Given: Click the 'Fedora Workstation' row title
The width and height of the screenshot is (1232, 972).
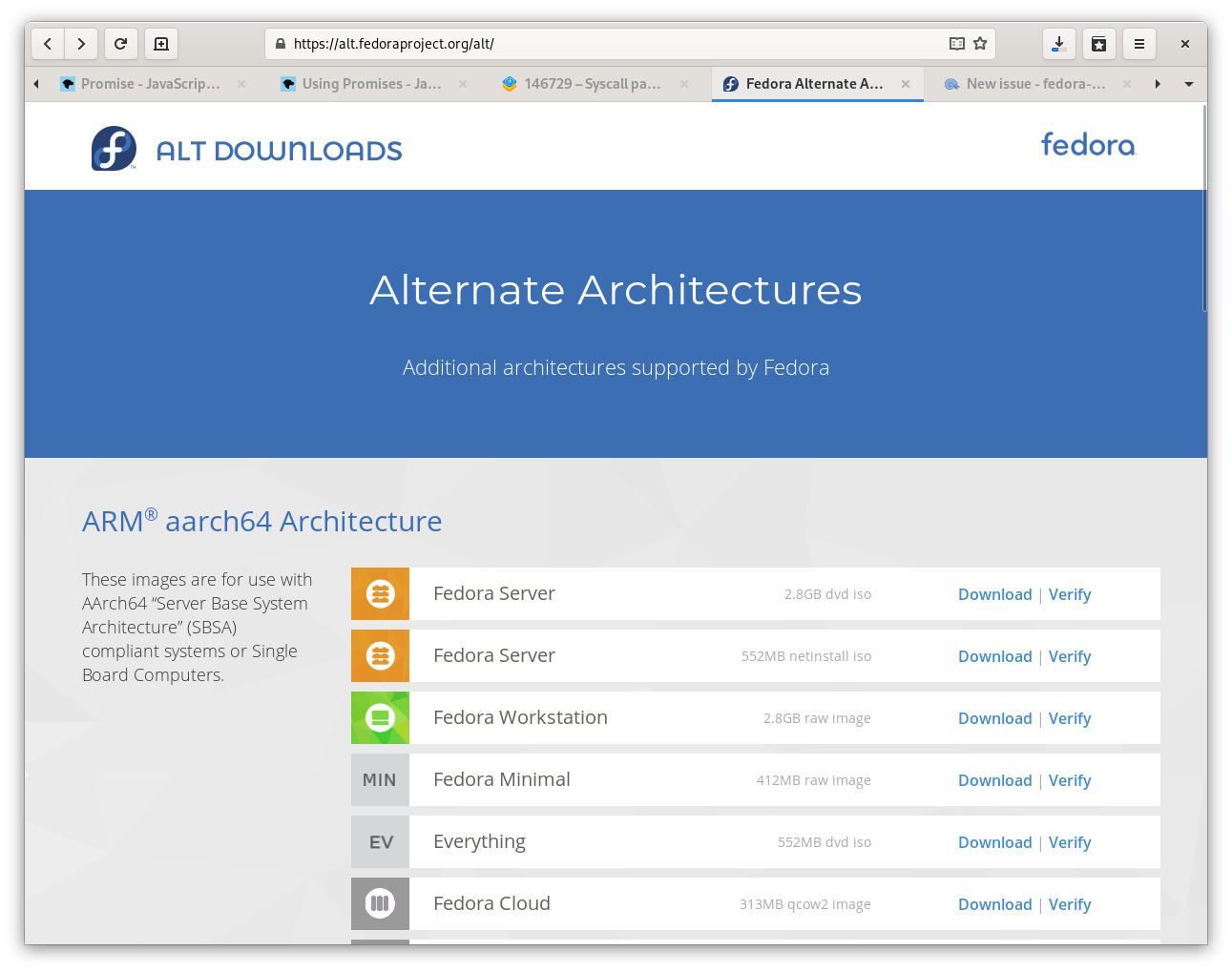Looking at the screenshot, I should click(x=520, y=717).
